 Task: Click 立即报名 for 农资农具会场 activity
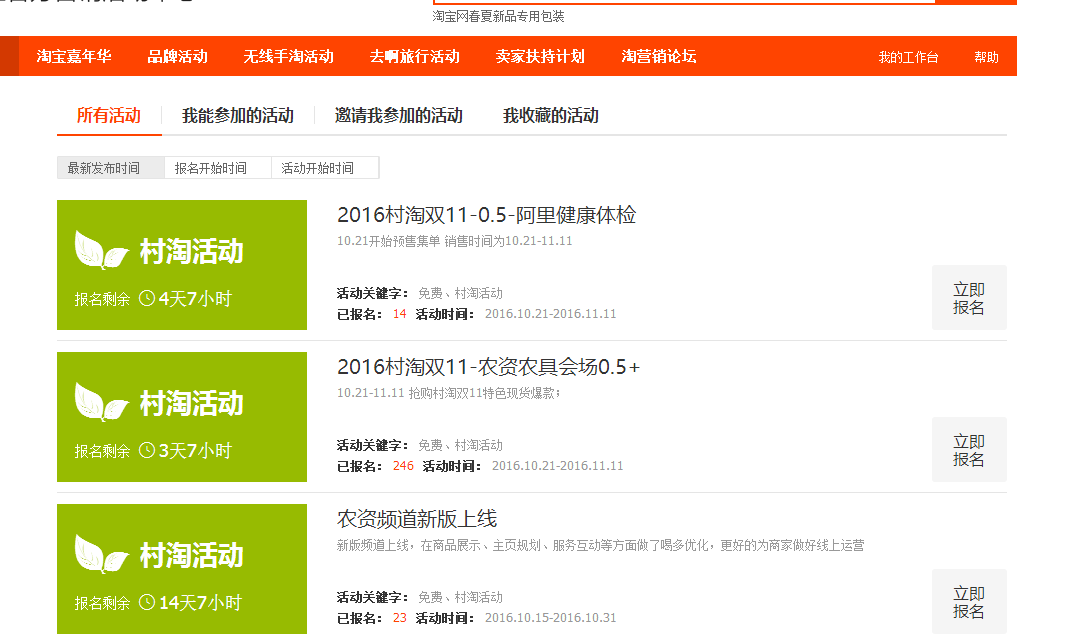point(969,450)
